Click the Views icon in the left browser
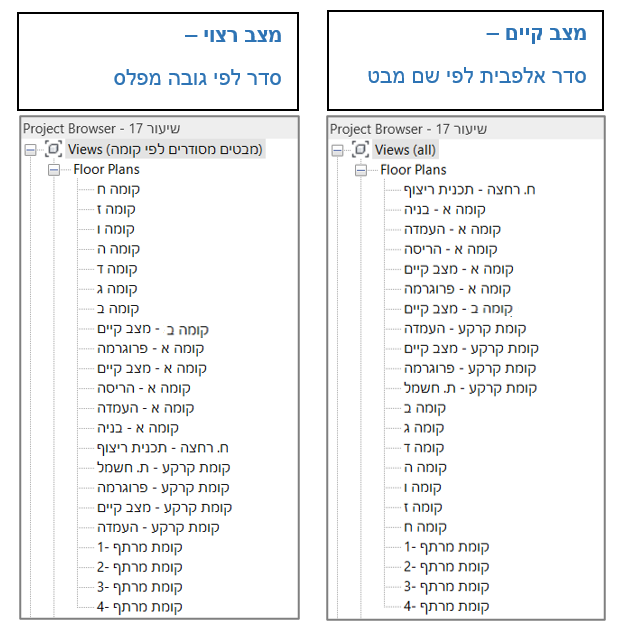The image size is (619, 630). coord(53,149)
